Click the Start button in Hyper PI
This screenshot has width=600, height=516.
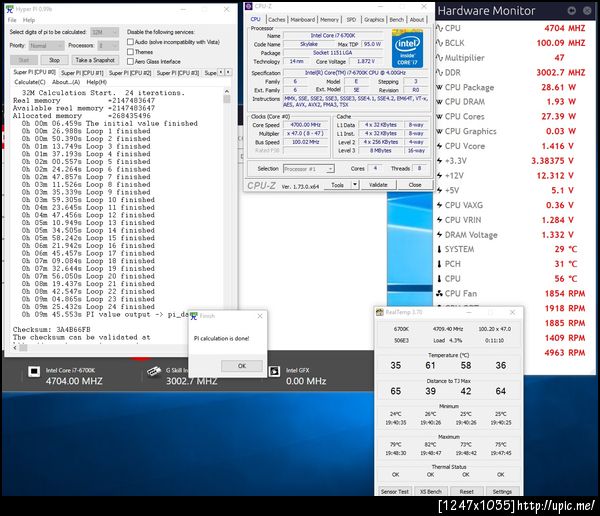point(24,60)
